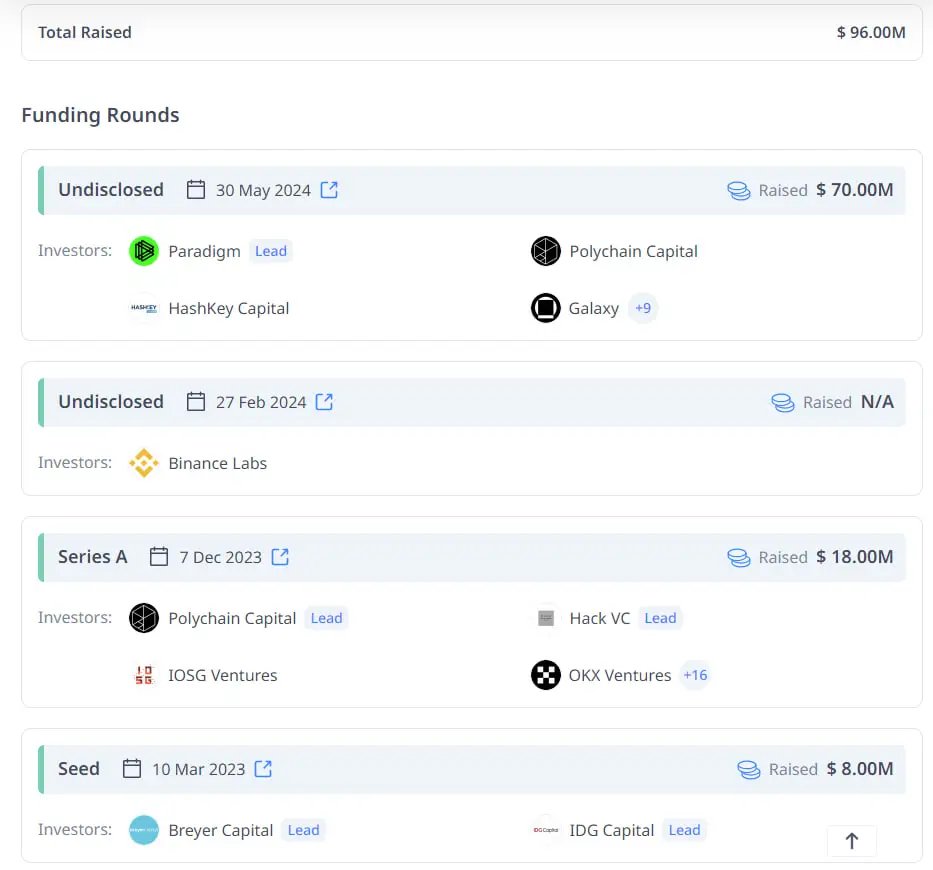Open the Binance Labs investor link

218,464
